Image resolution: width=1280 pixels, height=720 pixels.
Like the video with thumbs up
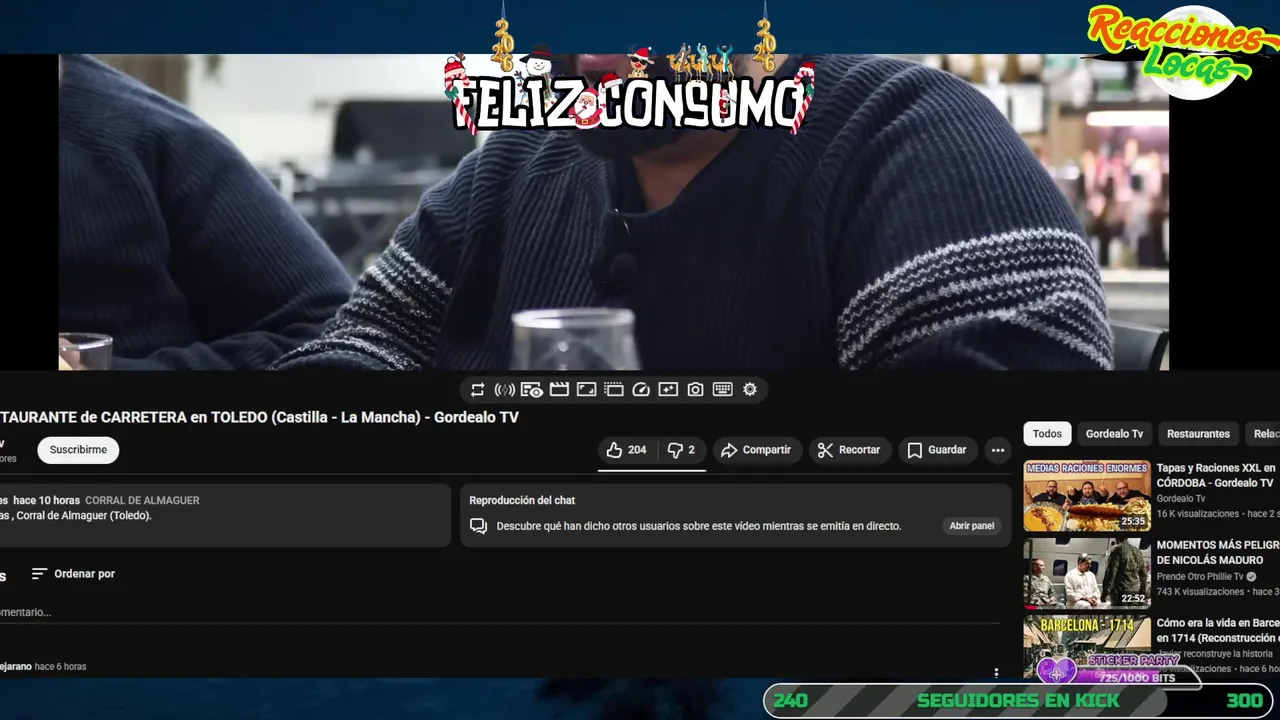pos(626,450)
